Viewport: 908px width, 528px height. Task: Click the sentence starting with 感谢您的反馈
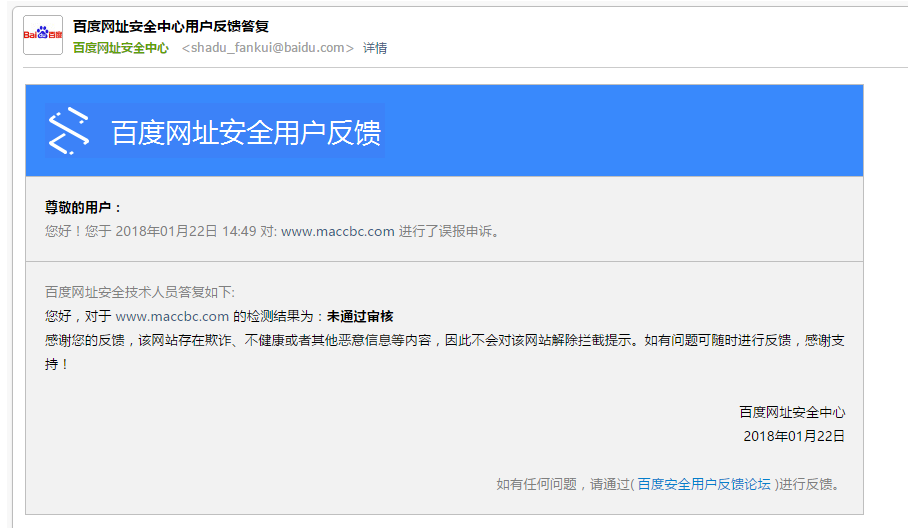445,352
